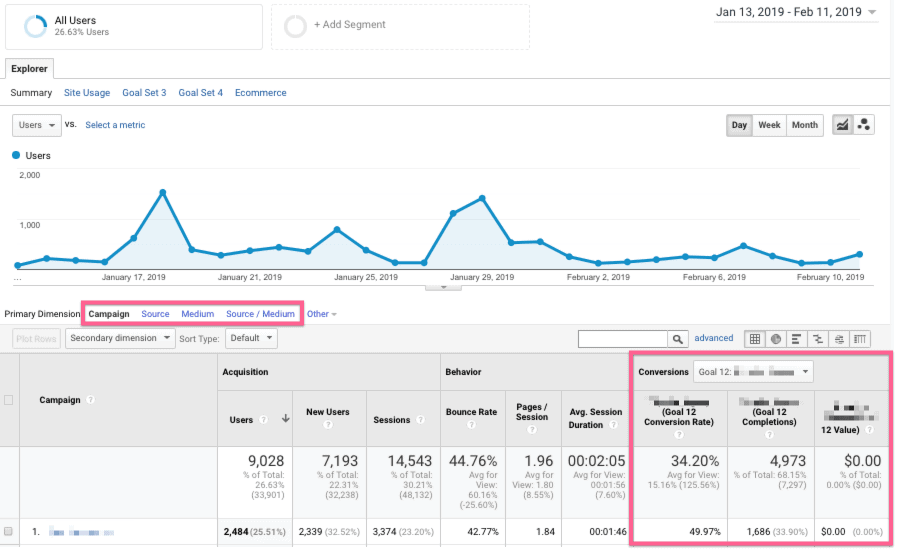Open the Ecommerce tab
The width and height of the screenshot is (898, 551).
[260, 93]
